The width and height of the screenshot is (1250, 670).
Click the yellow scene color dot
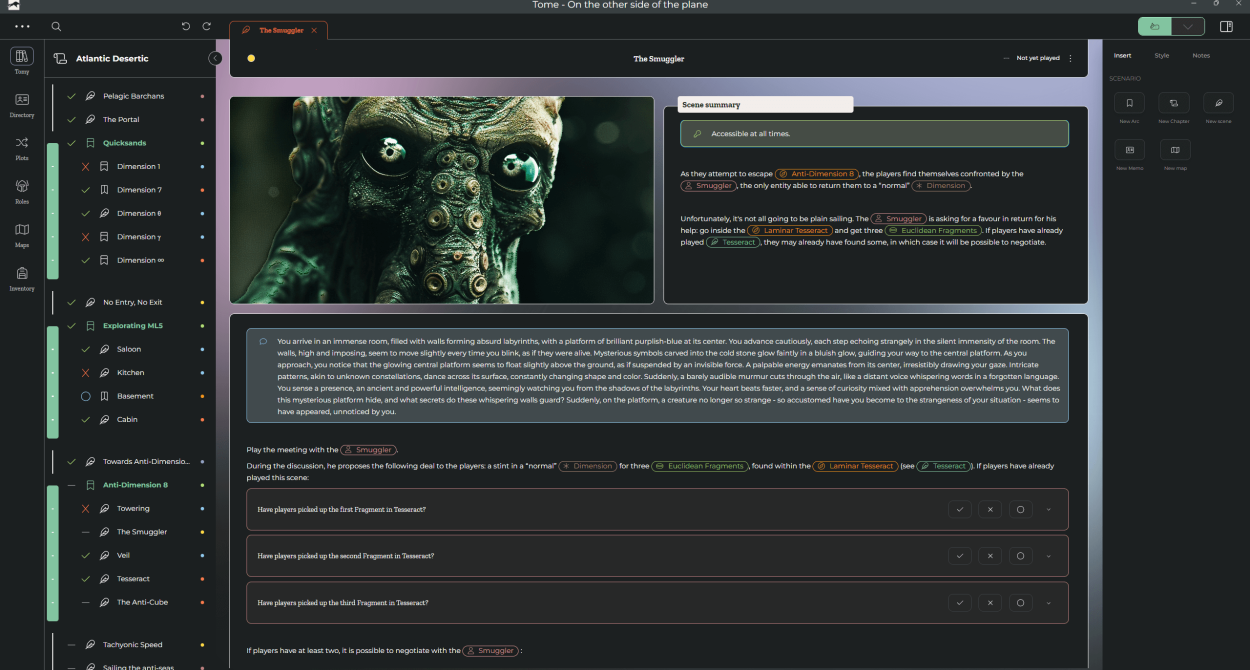(x=251, y=59)
